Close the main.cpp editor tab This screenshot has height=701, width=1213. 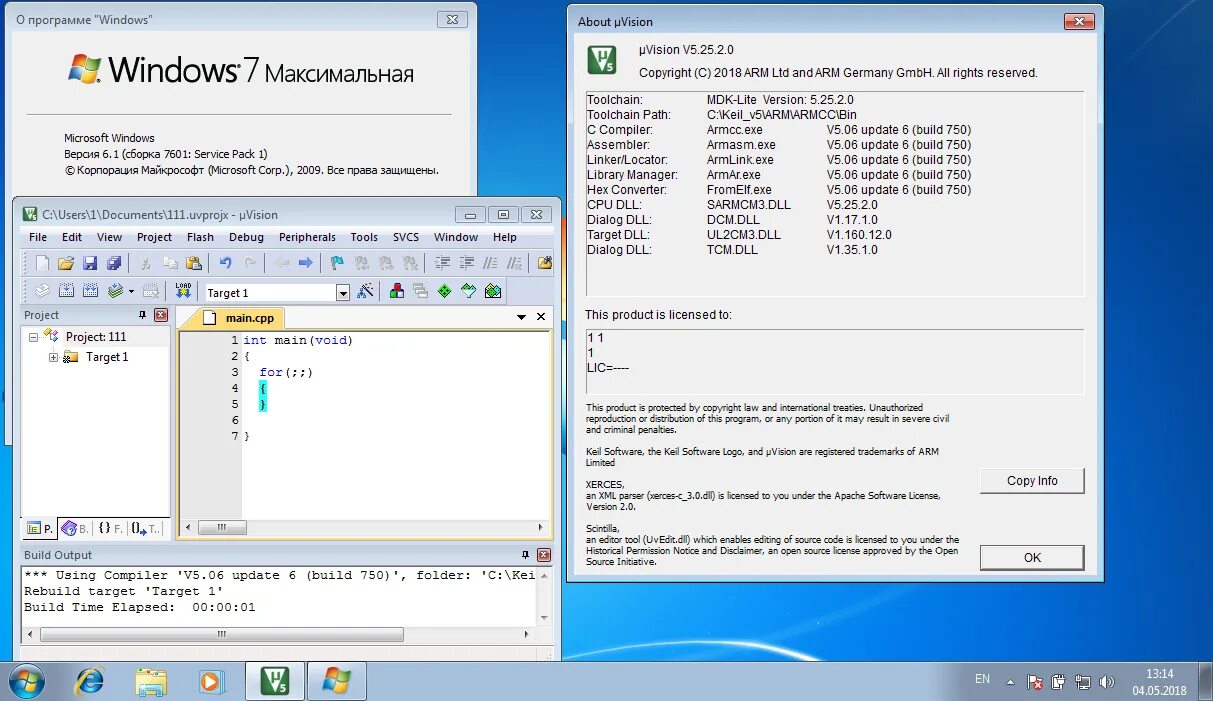click(x=541, y=317)
